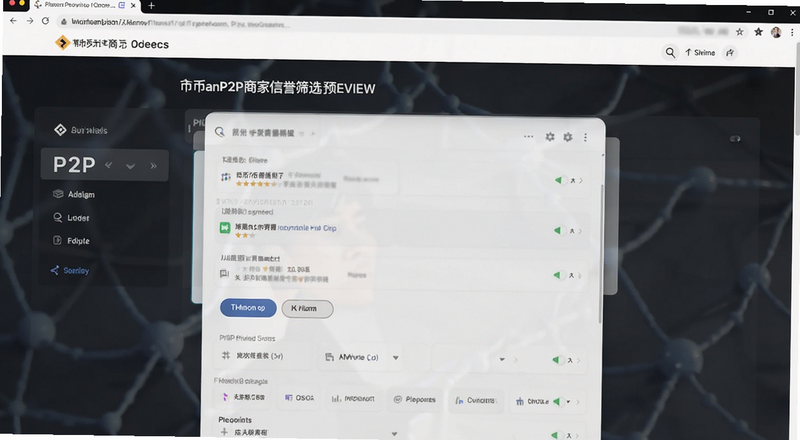Toggle the switch on the two-star merchant row

(558, 231)
